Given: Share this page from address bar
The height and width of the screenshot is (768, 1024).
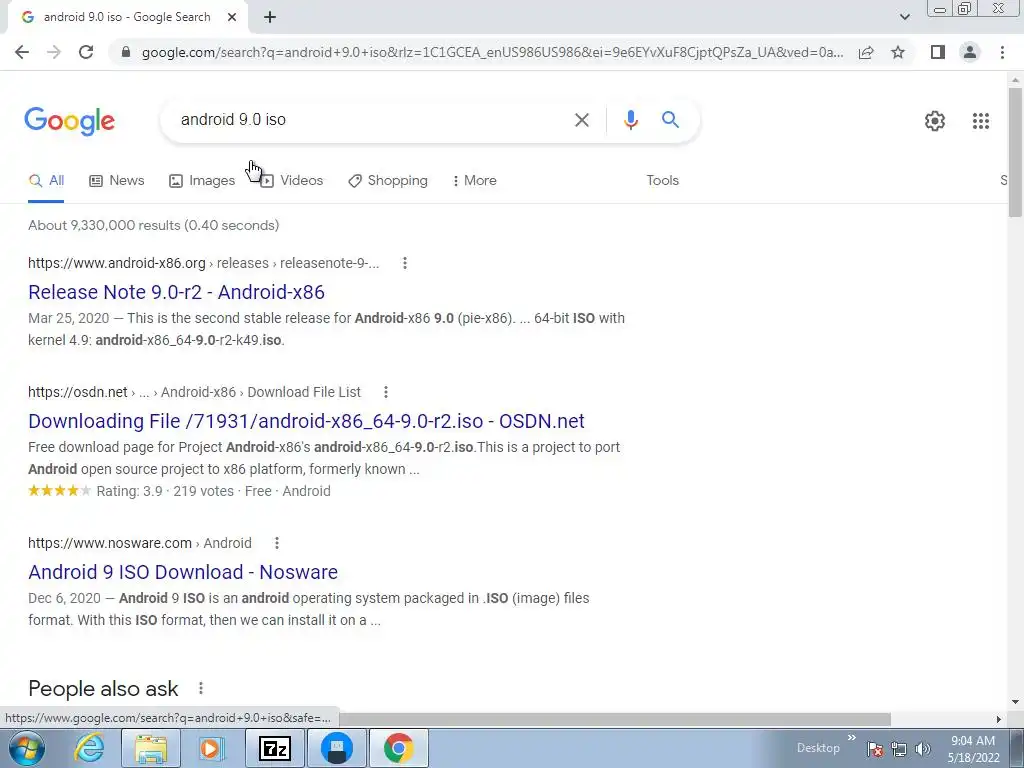Looking at the screenshot, I should click(x=866, y=52).
